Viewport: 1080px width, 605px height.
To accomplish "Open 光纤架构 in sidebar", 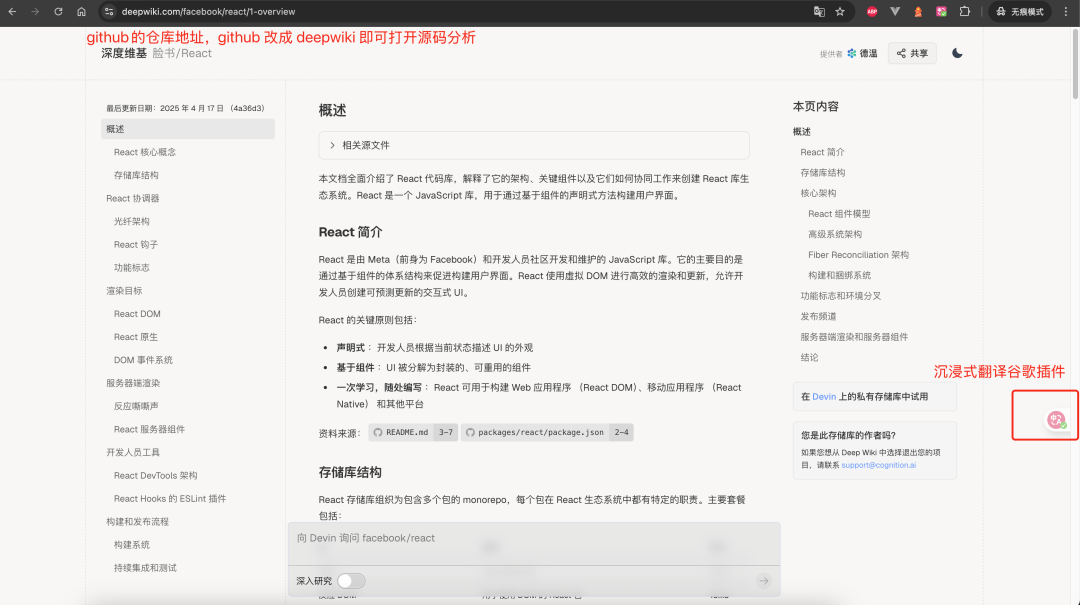I will [x=132, y=221].
